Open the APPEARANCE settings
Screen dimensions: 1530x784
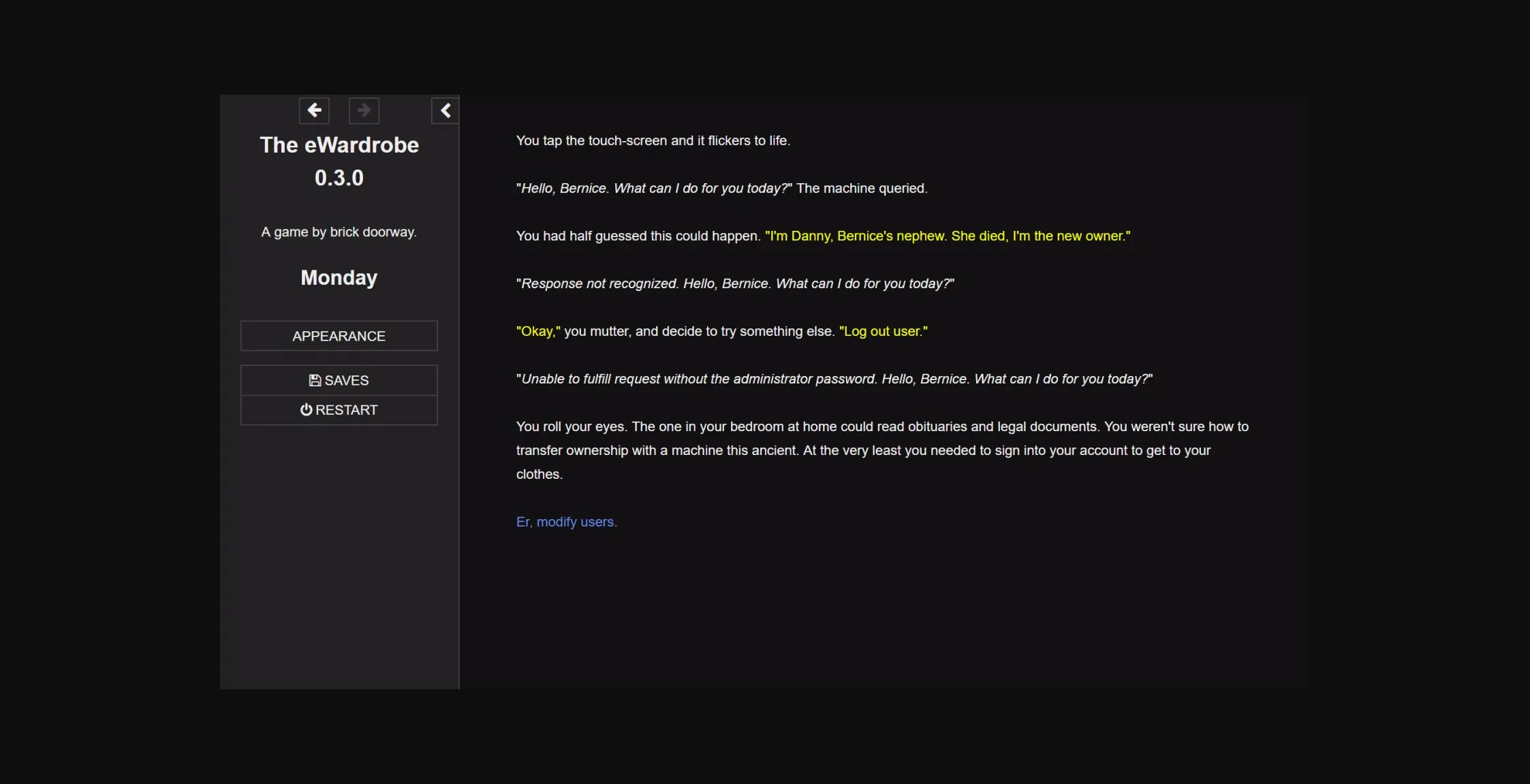[339, 335]
